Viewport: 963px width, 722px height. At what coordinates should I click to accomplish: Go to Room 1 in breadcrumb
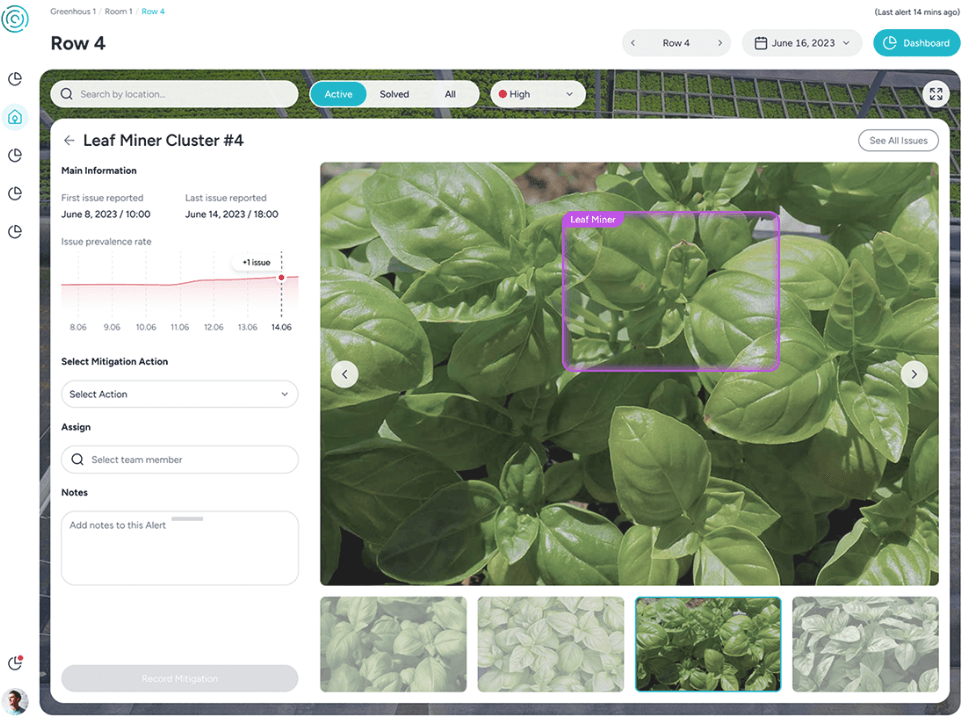[x=116, y=11]
